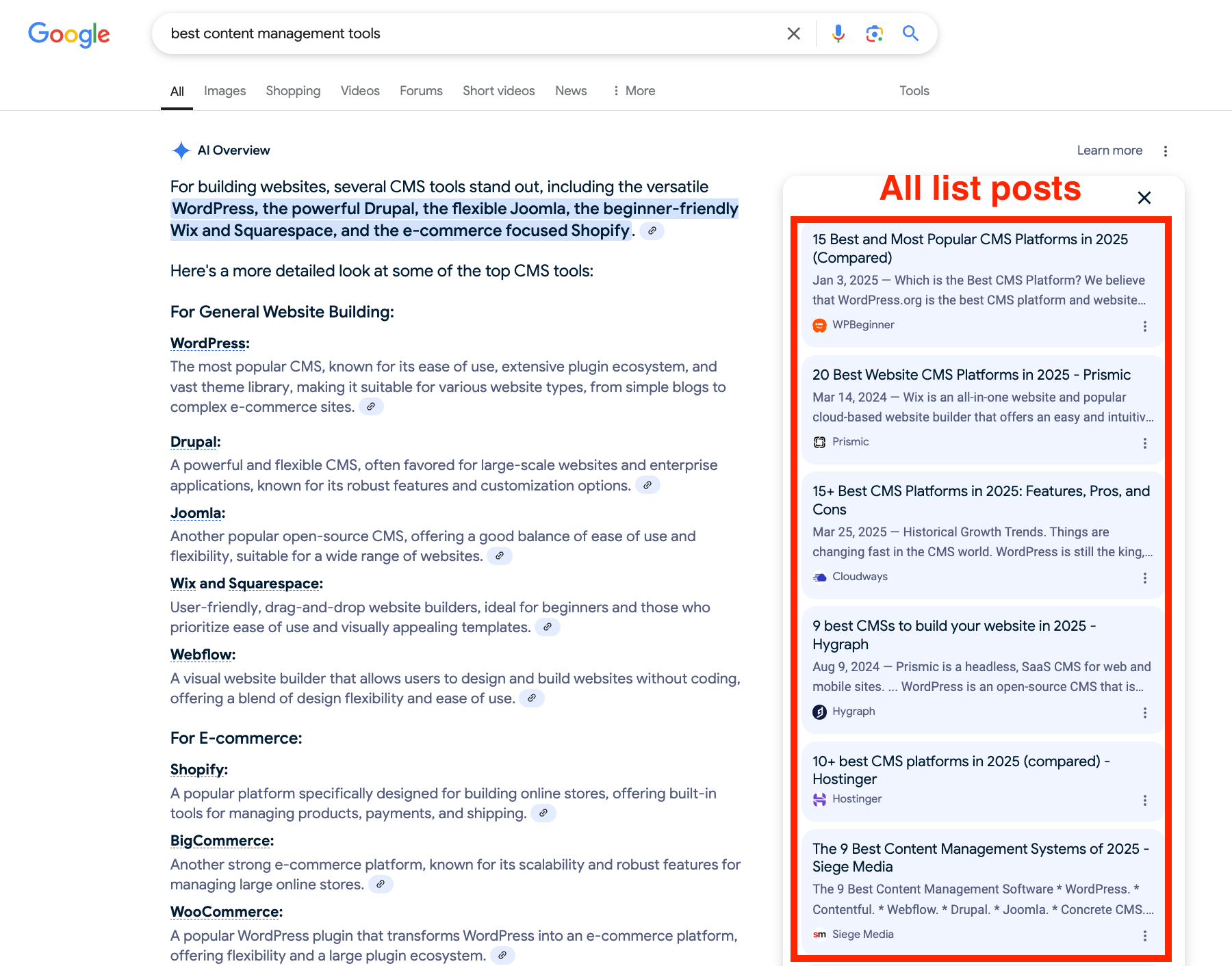The image size is (1232, 966).
Task: Clear the search box with the X icon
Action: click(x=793, y=34)
